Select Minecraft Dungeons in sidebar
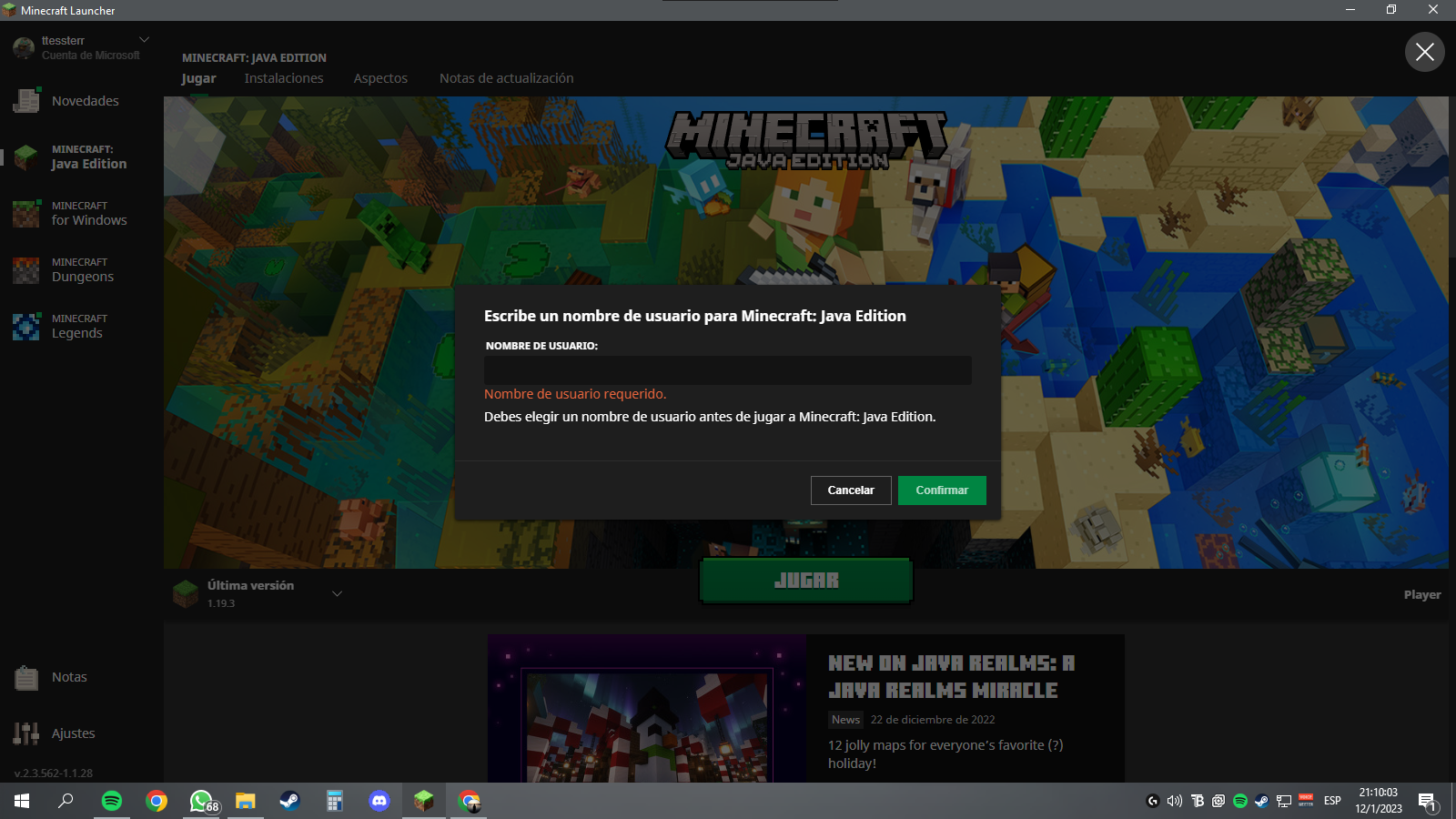1456x819 pixels. click(66, 270)
